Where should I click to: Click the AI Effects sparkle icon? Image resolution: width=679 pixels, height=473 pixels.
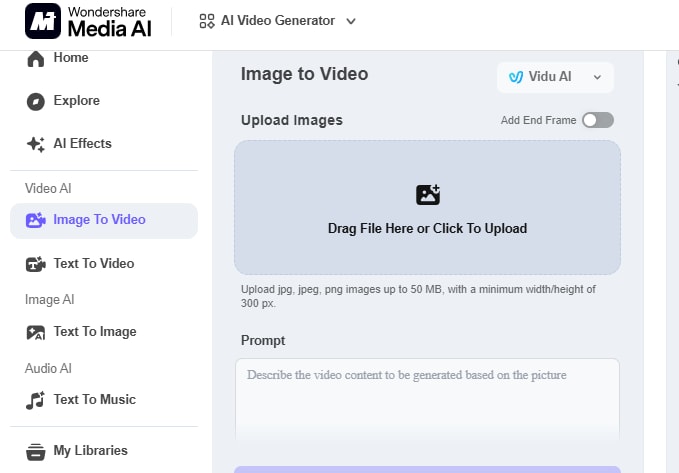click(36, 144)
